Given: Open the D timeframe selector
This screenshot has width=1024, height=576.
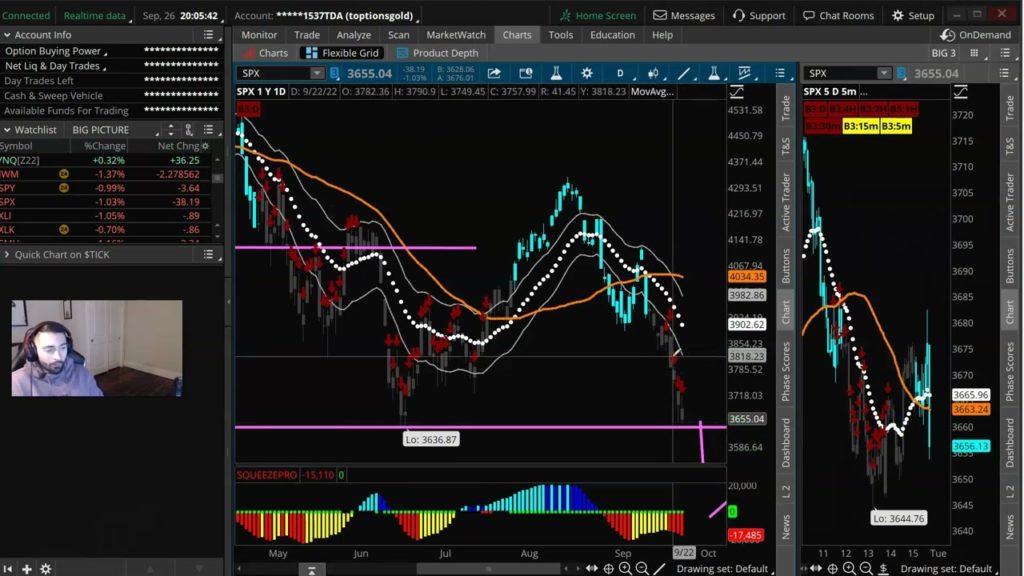Looking at the screenshot, I should pos(620,73).
